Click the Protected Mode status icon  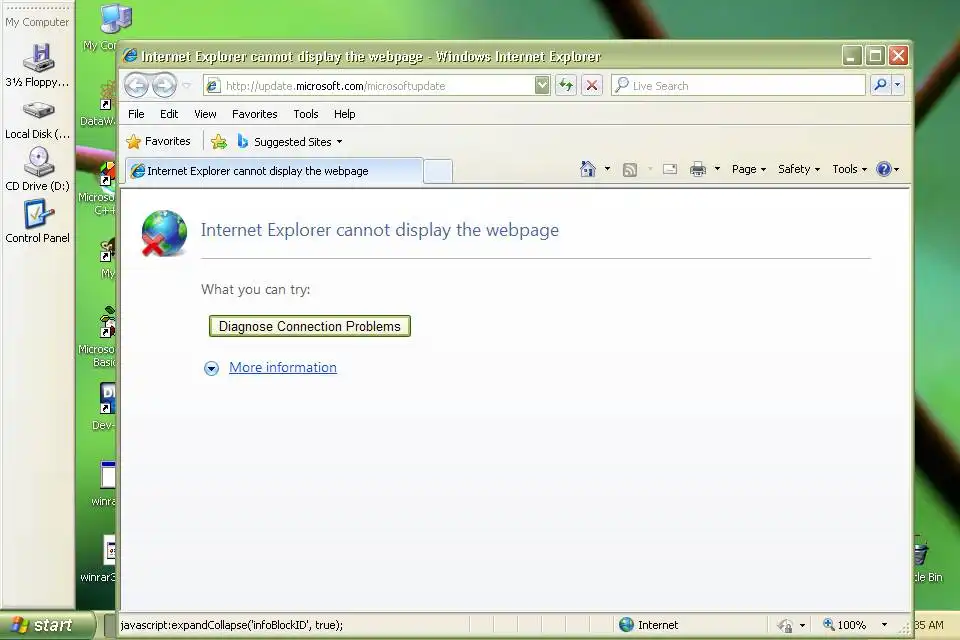point(786,625)
